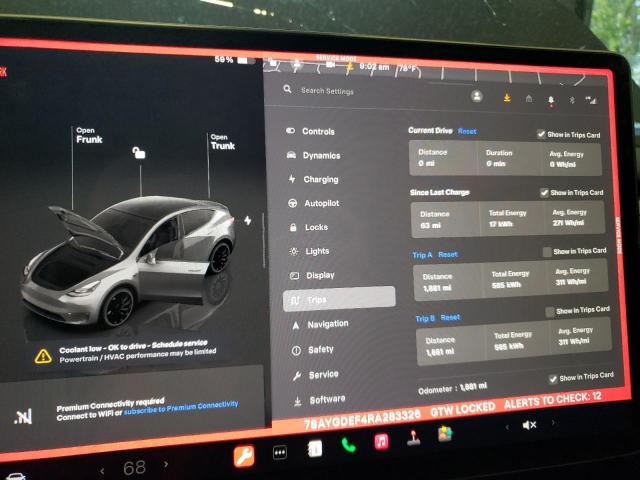Open the Software settings menu

click(x=320, y=400)
